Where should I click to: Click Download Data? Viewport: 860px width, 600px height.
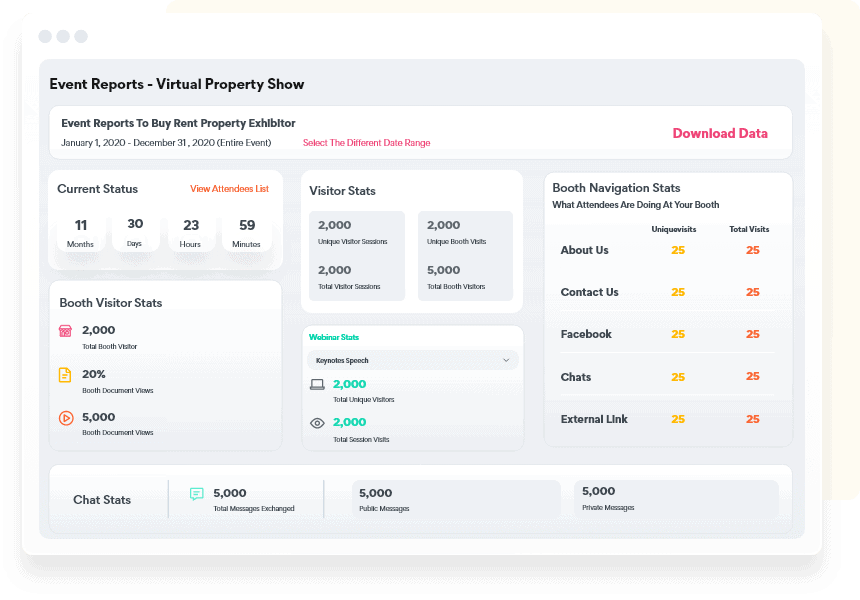(x=720, y=133)
